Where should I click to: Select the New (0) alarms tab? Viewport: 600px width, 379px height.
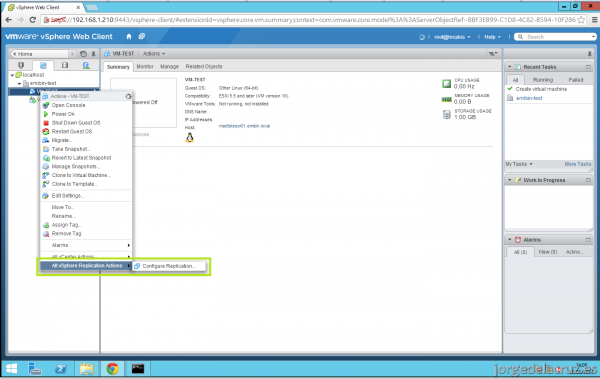click(548, 252)
